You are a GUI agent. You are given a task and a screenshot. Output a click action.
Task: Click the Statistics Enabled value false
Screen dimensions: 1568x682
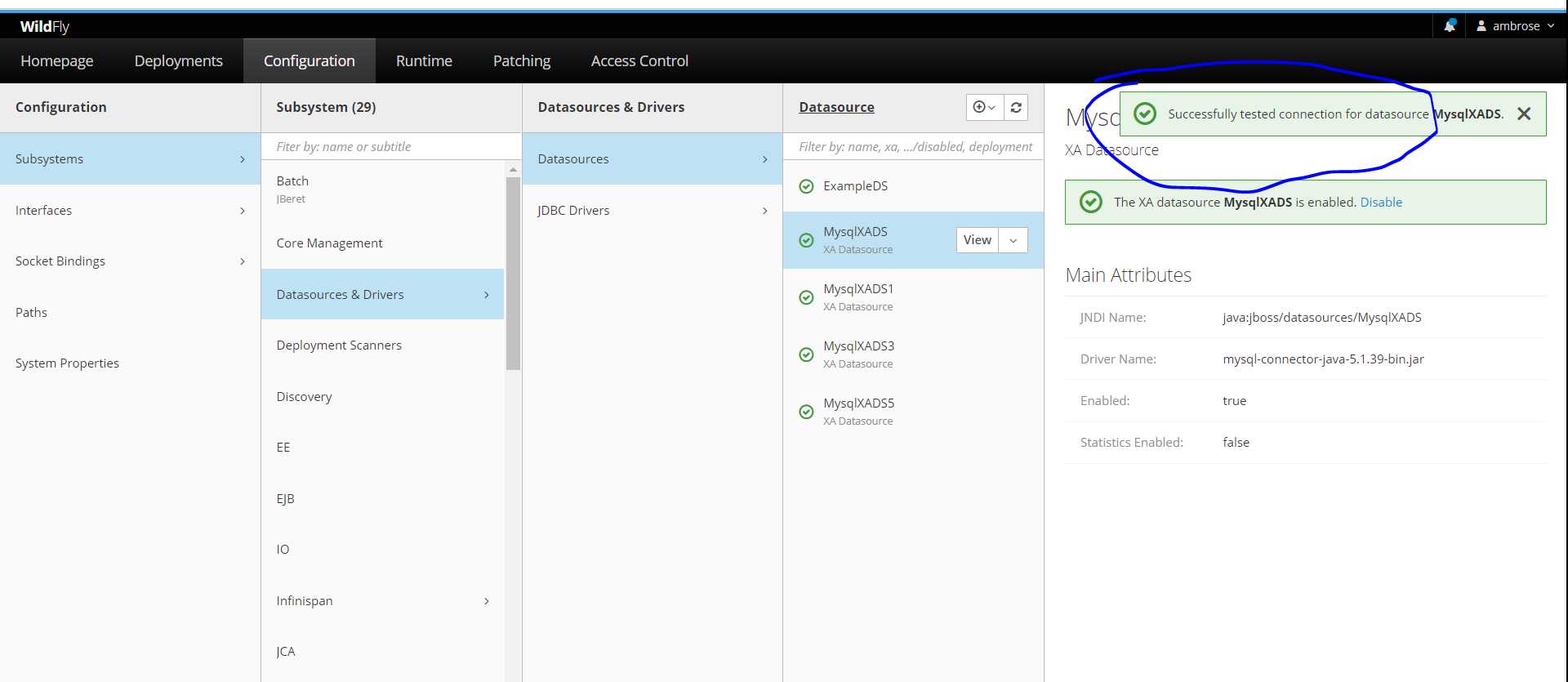tap(1236, 443)
